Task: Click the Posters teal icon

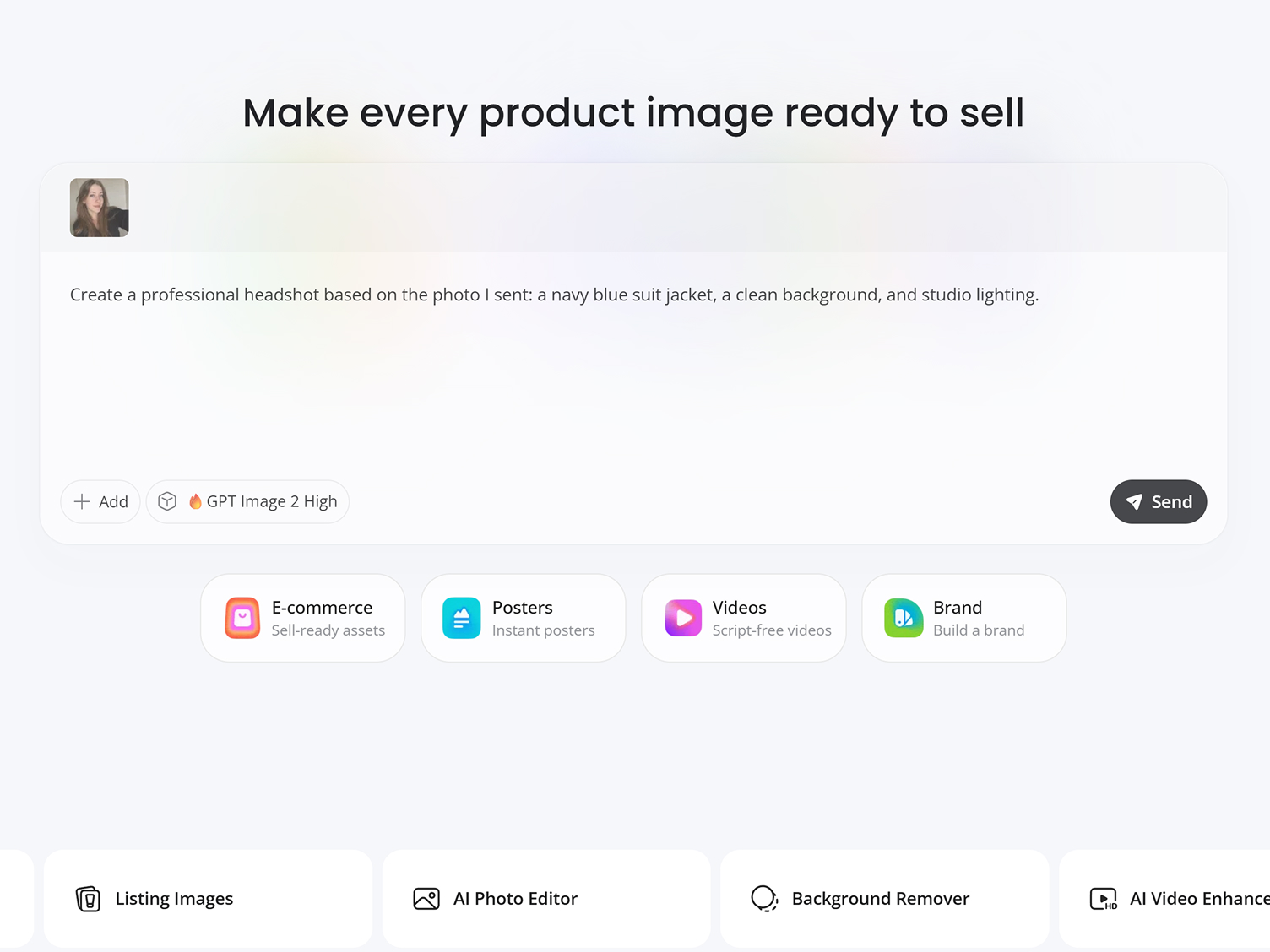Action: 462,618
